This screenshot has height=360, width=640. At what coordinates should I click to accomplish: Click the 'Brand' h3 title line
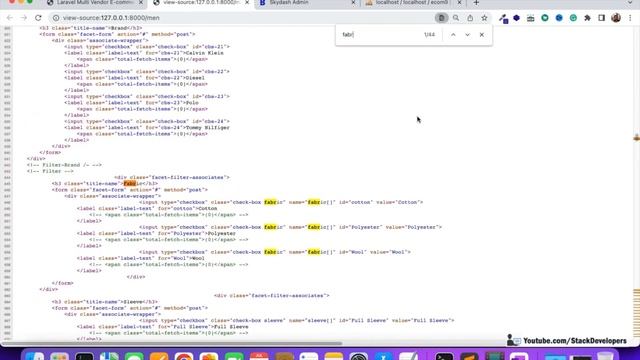tap(91, 28)
